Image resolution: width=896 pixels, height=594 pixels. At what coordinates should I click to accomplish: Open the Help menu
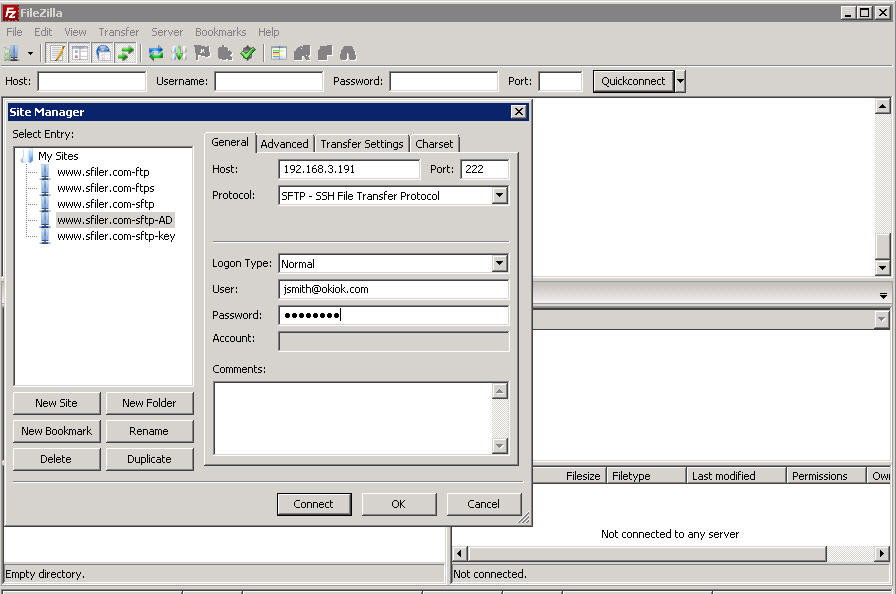coord(269,32)
